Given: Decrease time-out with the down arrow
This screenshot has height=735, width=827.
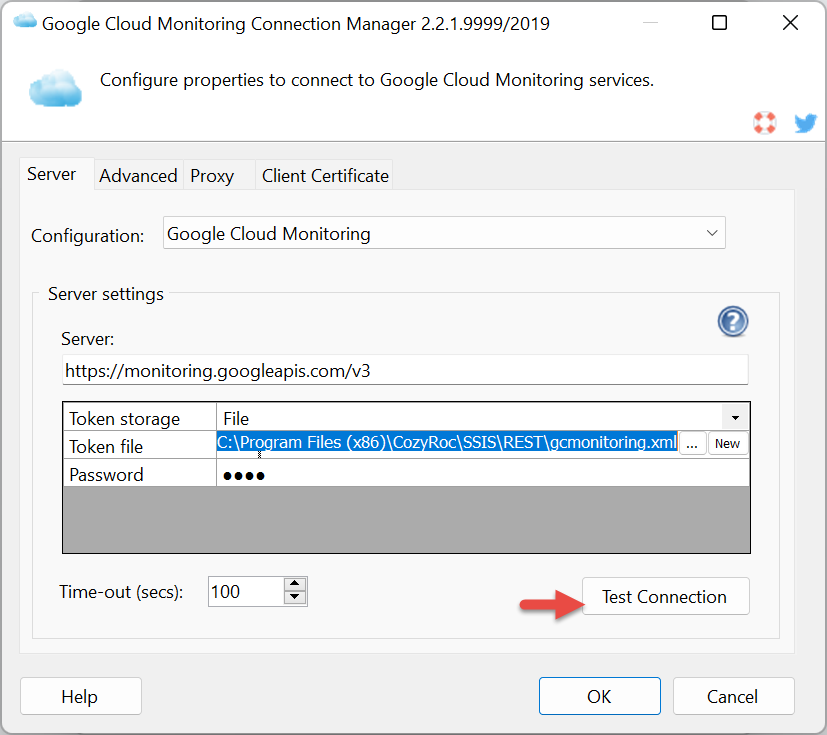Looking at the screenshot, I should tap(295, 598).
